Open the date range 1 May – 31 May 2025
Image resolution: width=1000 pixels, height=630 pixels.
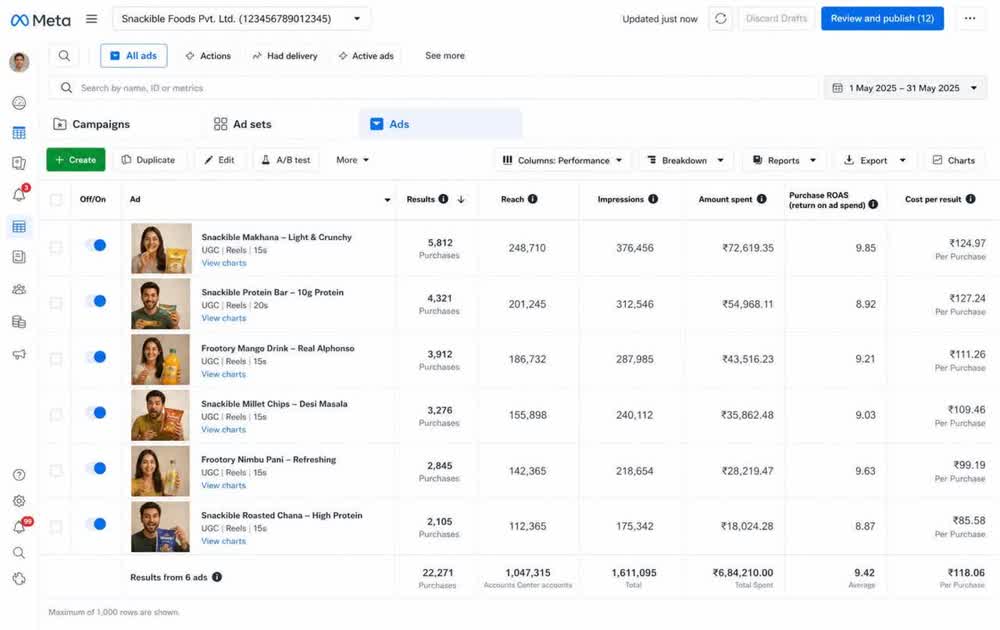tap(905, 88)
